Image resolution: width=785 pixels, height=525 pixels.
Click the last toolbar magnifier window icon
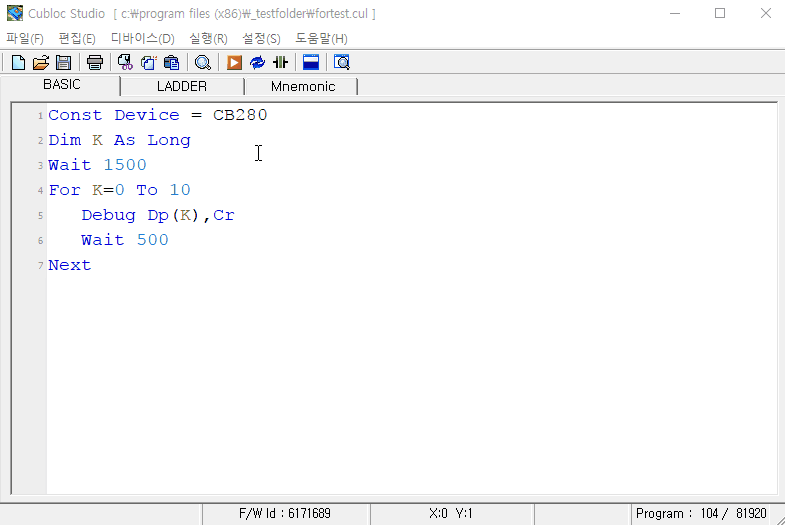click(x=342, y=63)
